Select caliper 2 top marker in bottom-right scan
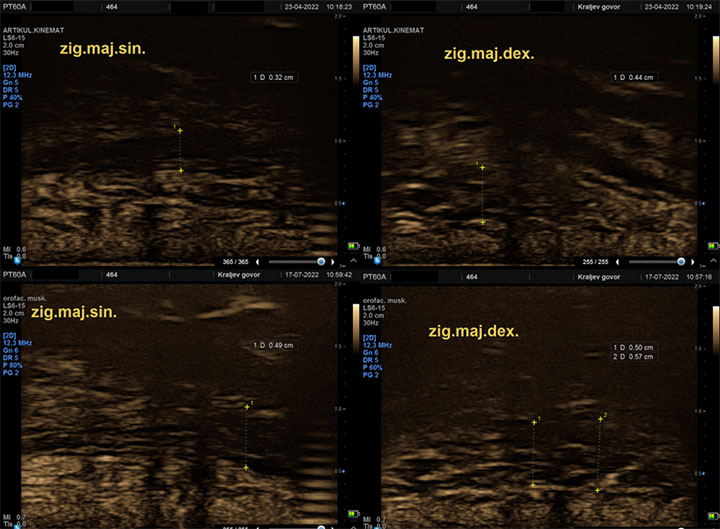Screen dimensions: 720x529 coord(600,418)
